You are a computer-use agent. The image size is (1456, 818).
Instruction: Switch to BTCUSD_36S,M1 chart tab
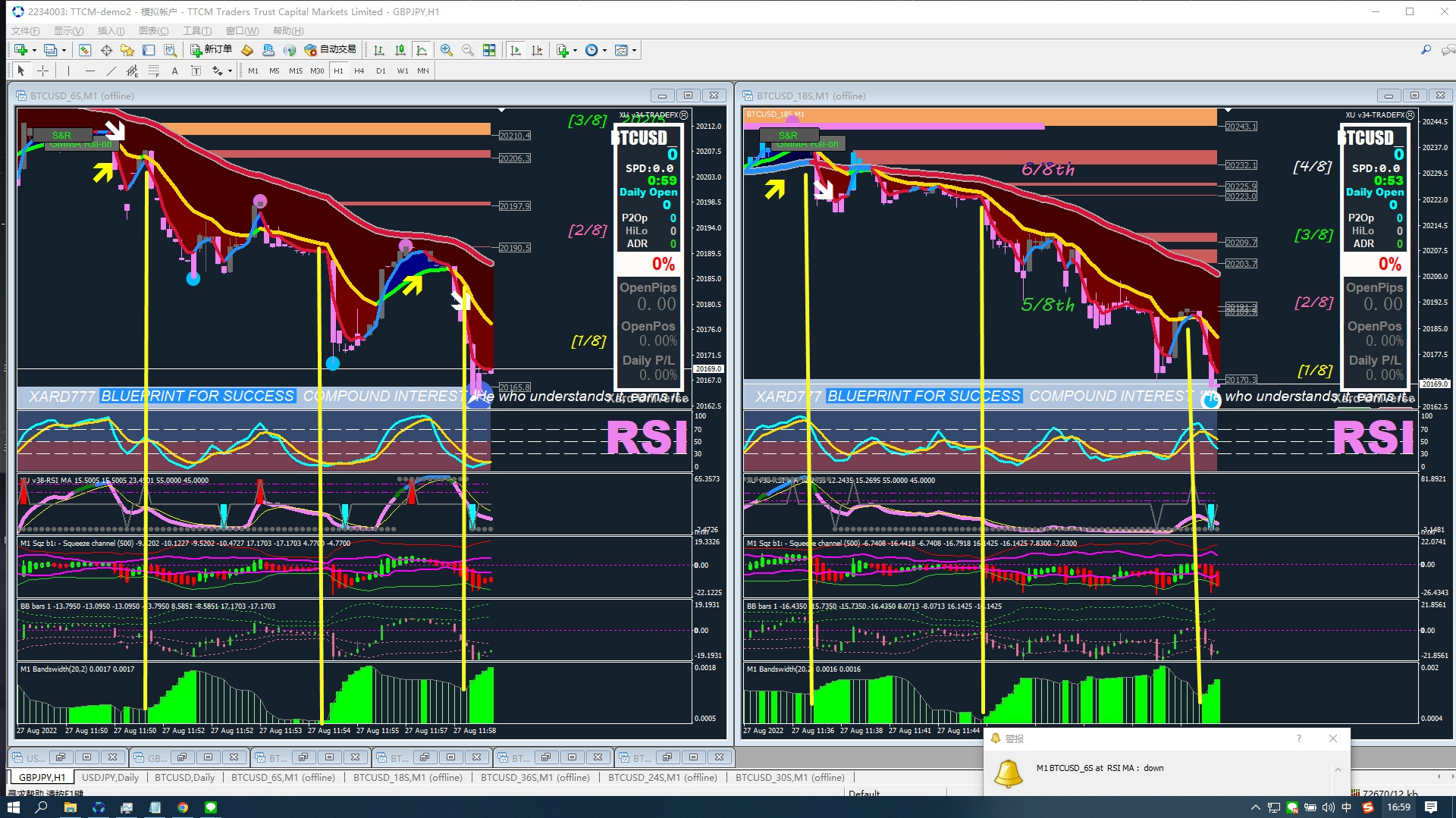point(535,777)
